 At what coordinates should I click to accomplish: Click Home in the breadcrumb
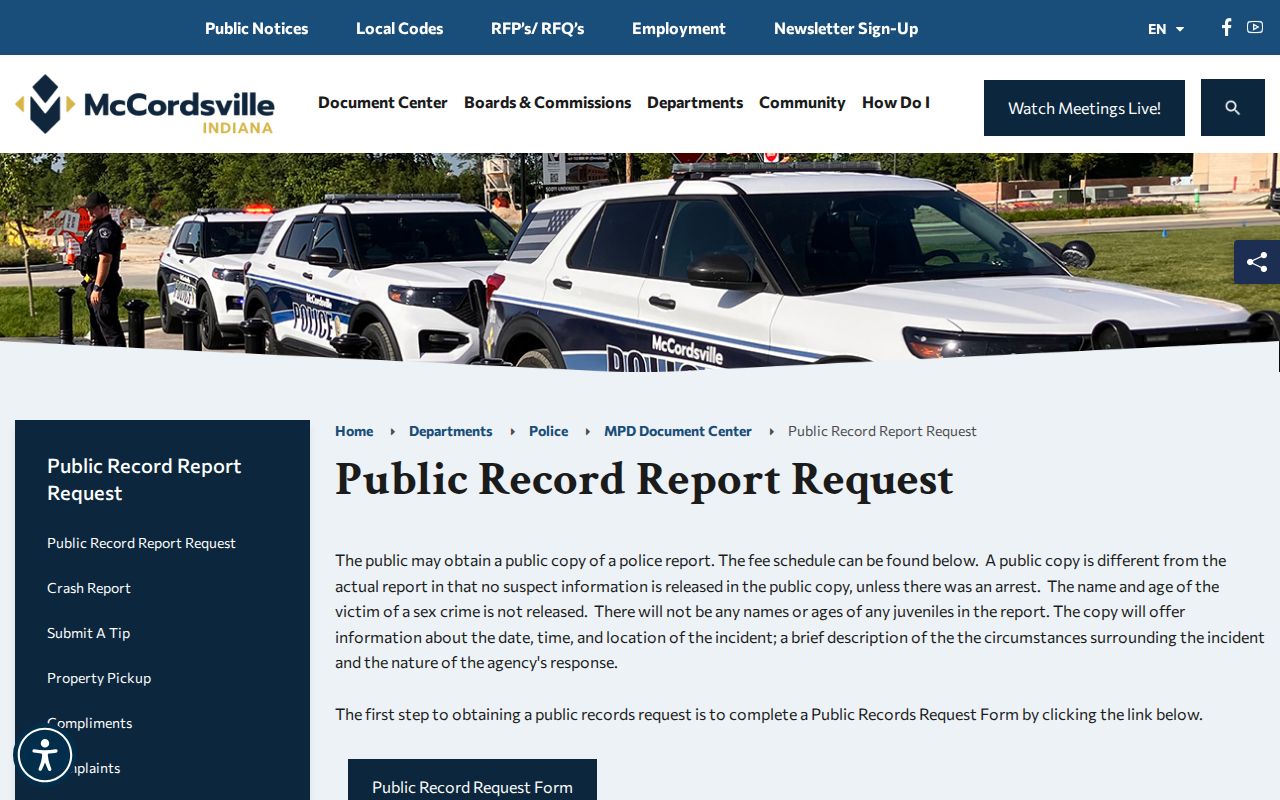(x=354, y=431)
